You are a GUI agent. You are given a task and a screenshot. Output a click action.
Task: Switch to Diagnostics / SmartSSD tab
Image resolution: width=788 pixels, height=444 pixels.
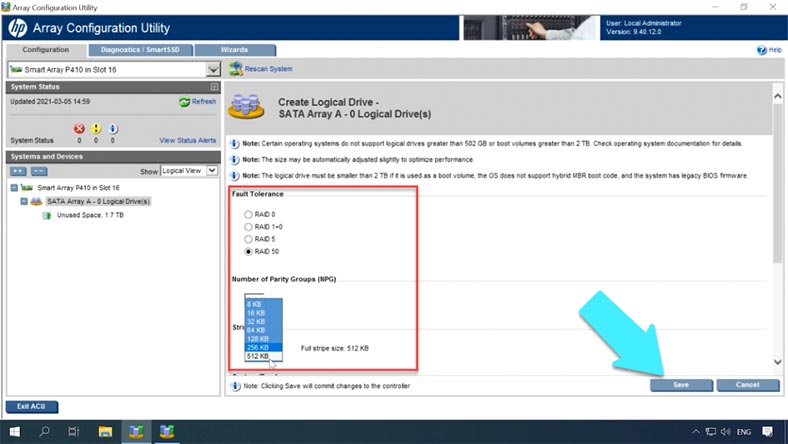point(140,50)
